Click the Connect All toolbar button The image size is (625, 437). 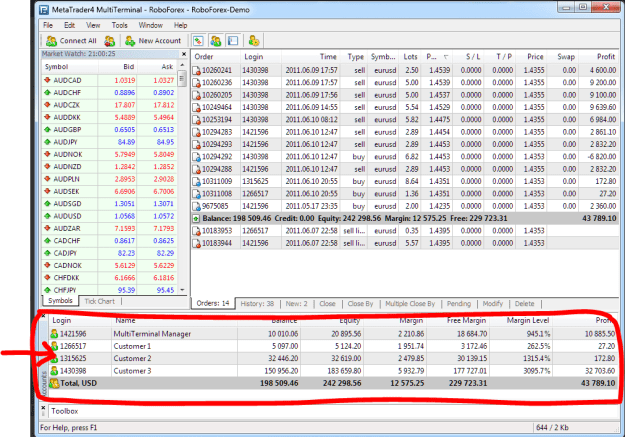pyautogui.click(x=71, y=41)
